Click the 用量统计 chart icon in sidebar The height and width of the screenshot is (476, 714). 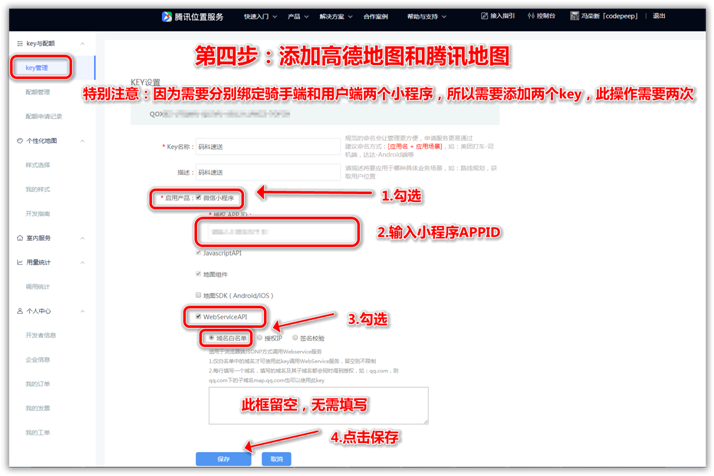[20, 262]
